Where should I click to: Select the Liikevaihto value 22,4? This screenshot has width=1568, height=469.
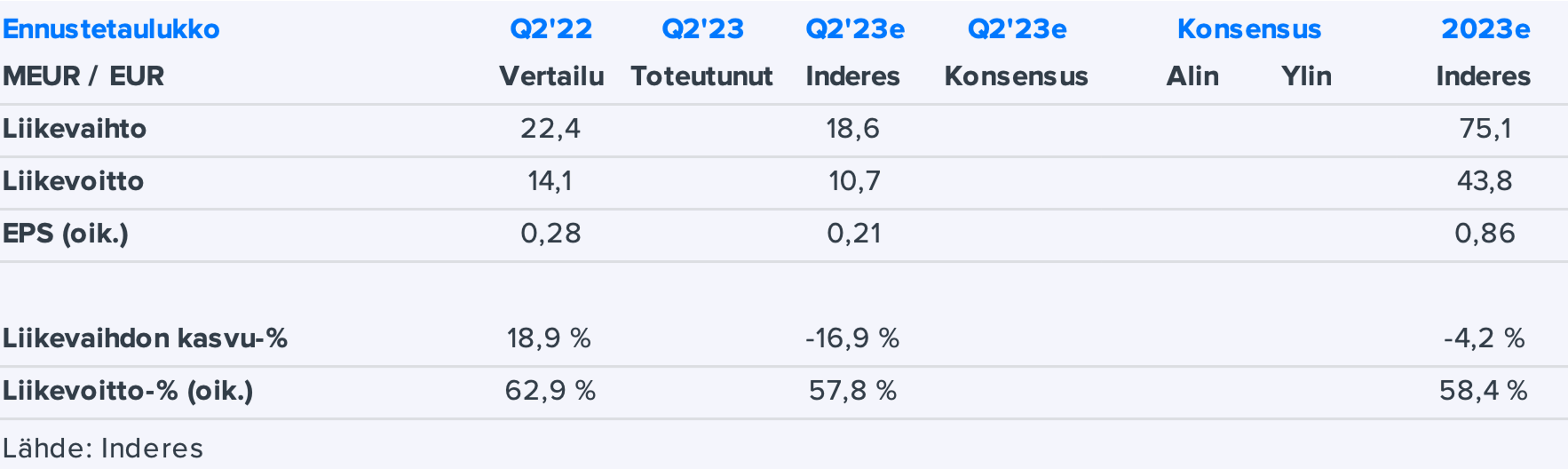tap(550, 129)
